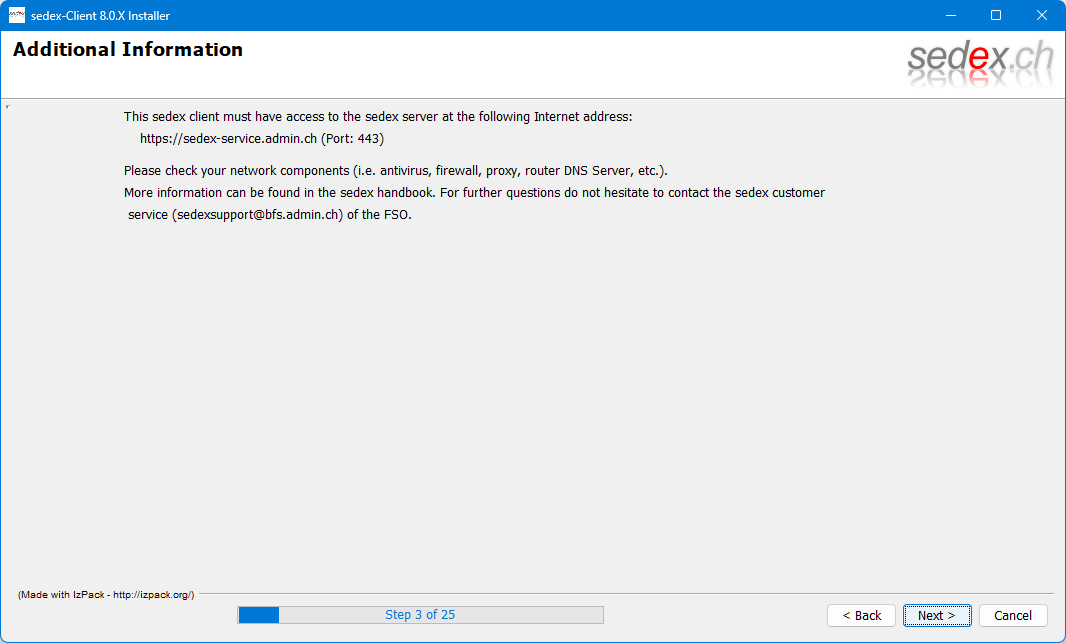The width and height of the screenshot is (1066, 643).
Task: Close the sedex-Client installer window
Action: coord(1041,15)
